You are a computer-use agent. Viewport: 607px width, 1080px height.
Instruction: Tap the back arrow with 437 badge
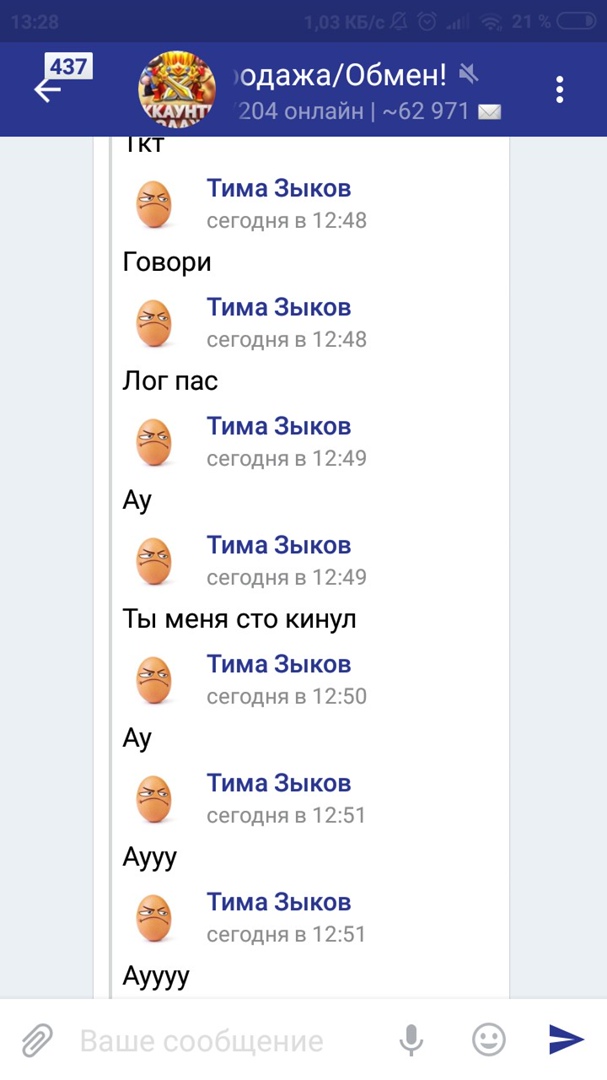tap(50, 88)
